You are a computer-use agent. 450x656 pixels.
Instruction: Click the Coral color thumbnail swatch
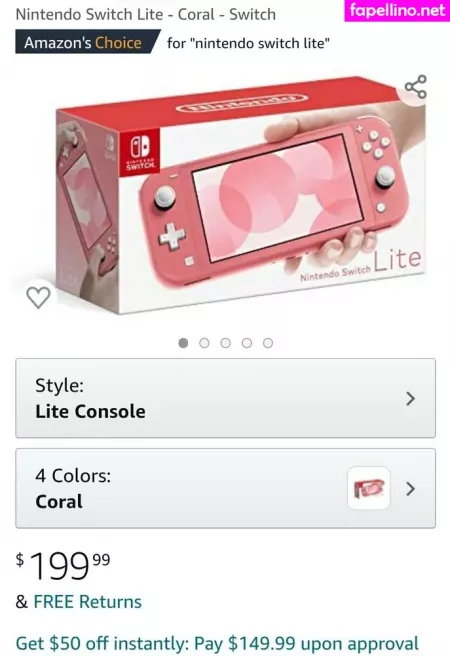(369, 488)
